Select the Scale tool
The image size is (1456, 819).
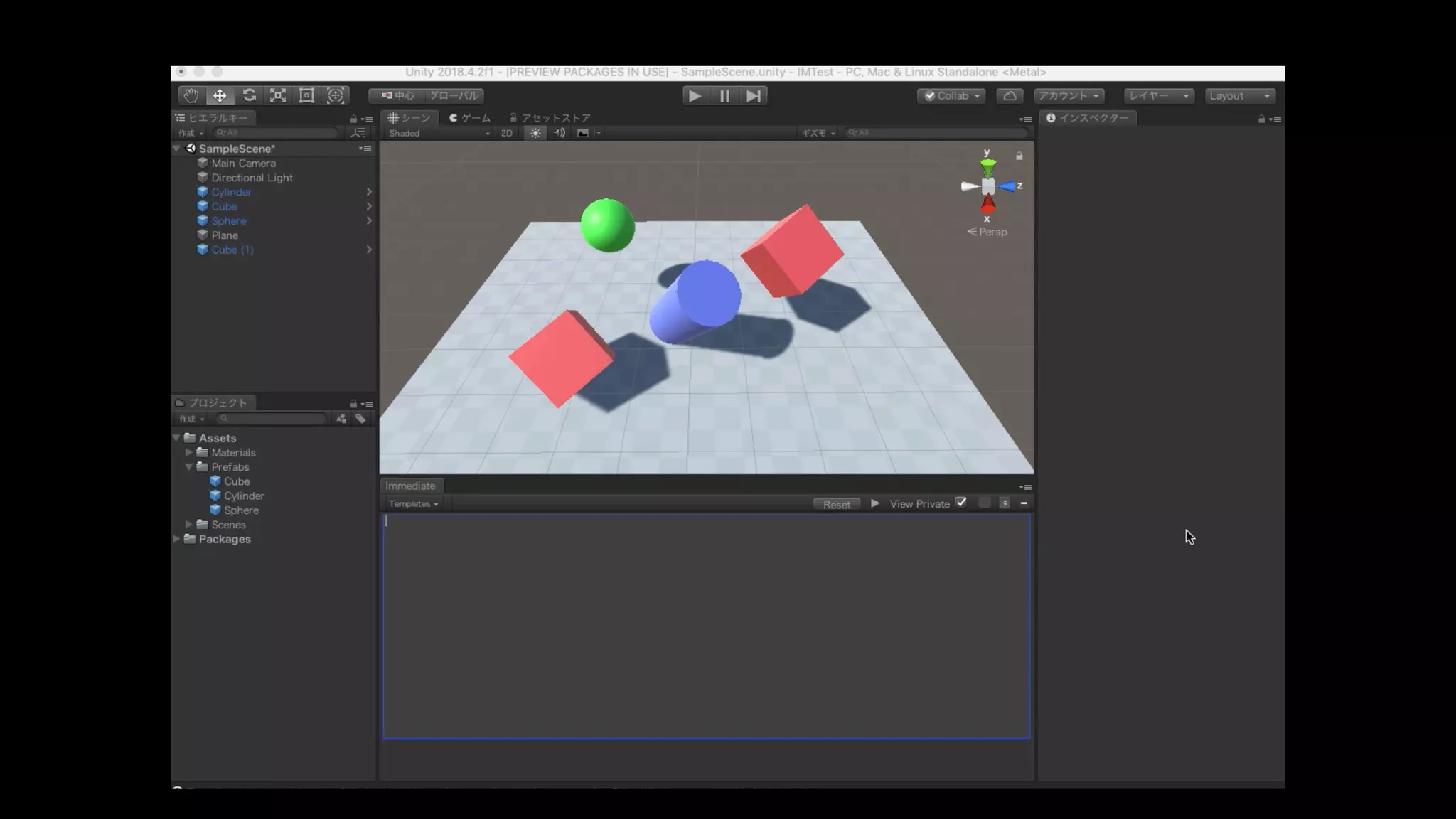pyautogui.click(x=278, y=95)
